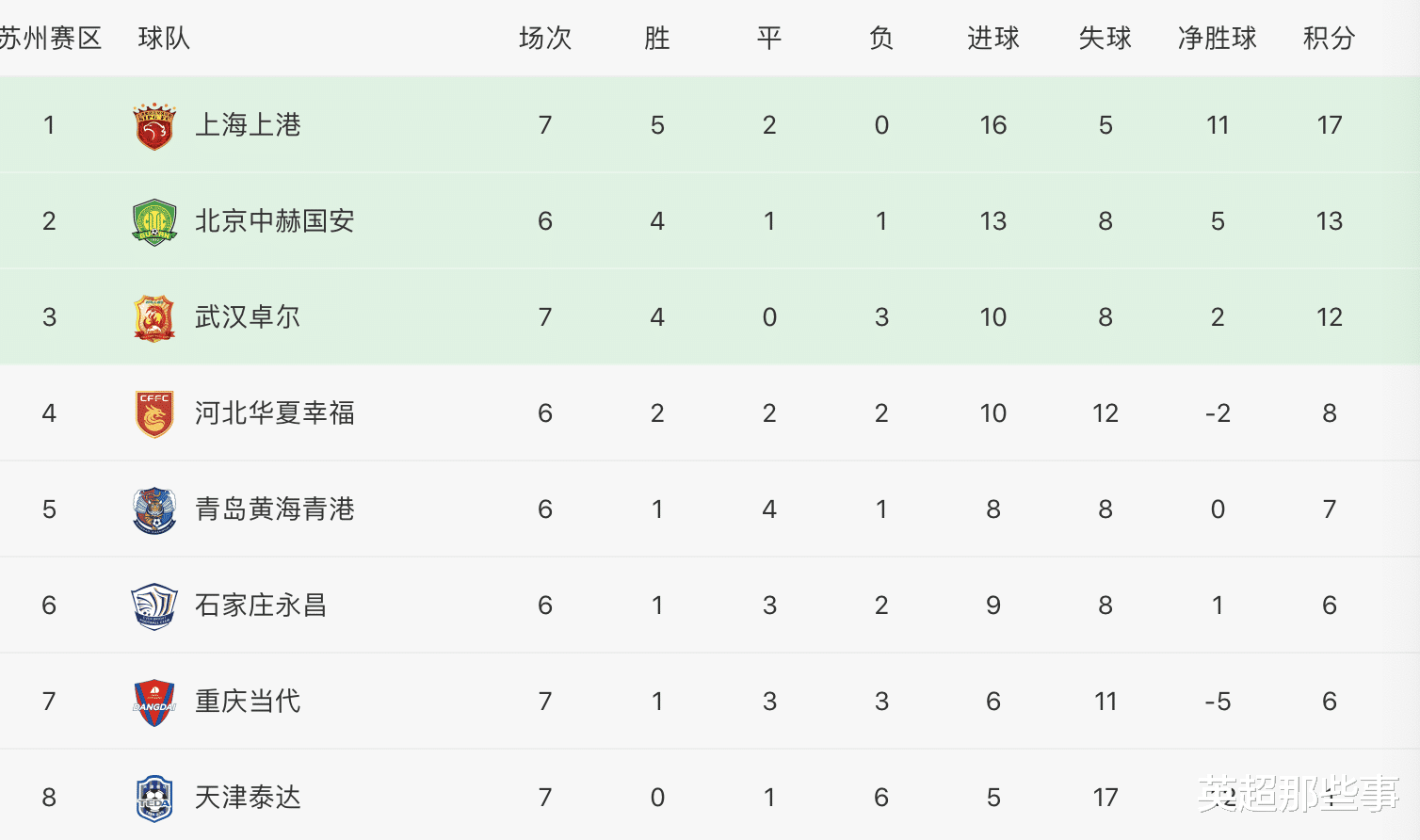Click the Hebei CFFC (河北华夏幸福) shield logo

pos(154,414)
